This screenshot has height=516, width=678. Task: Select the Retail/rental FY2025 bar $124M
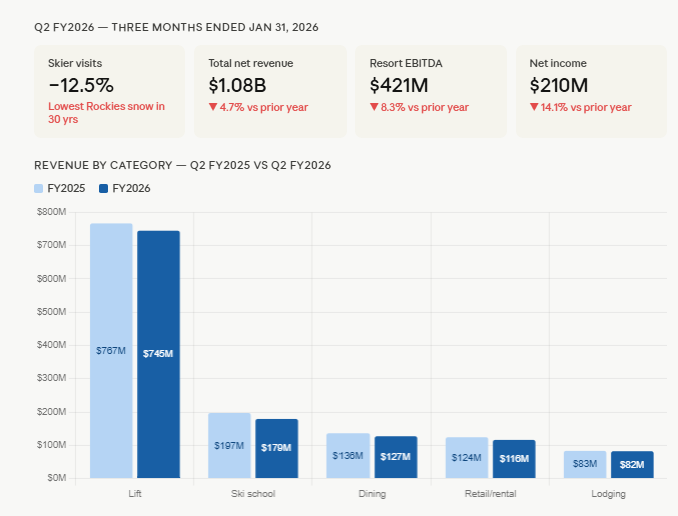click(x=467, y=458)
